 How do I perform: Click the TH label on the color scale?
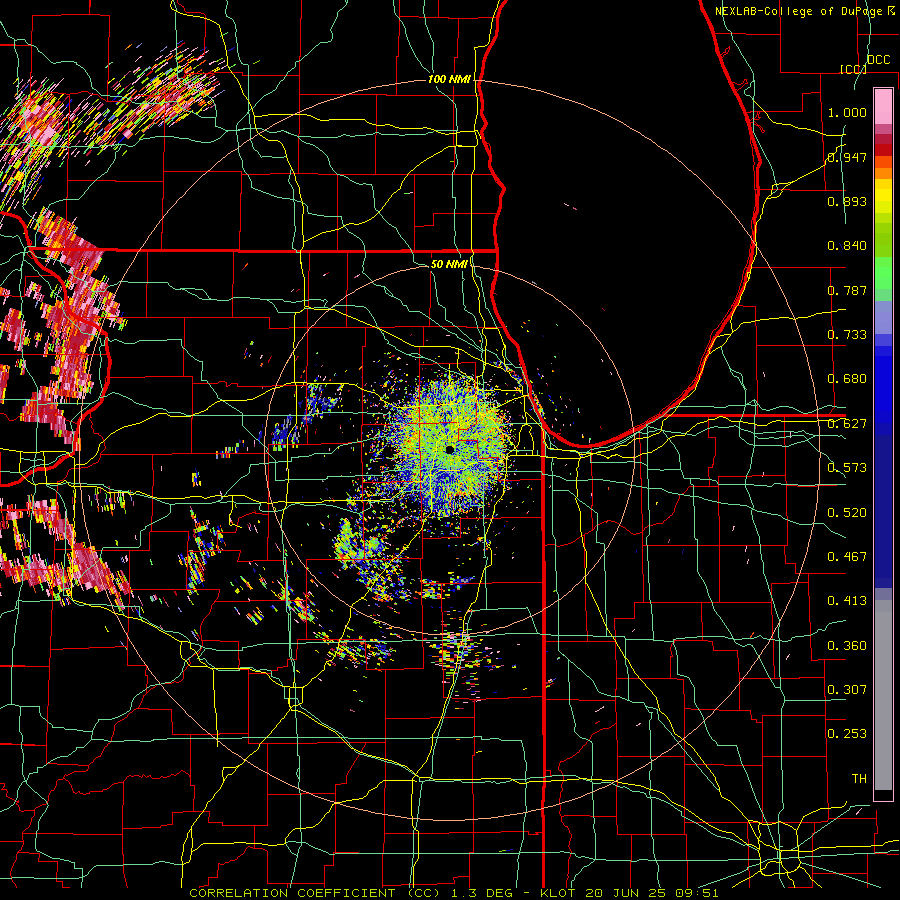(859, 779)
